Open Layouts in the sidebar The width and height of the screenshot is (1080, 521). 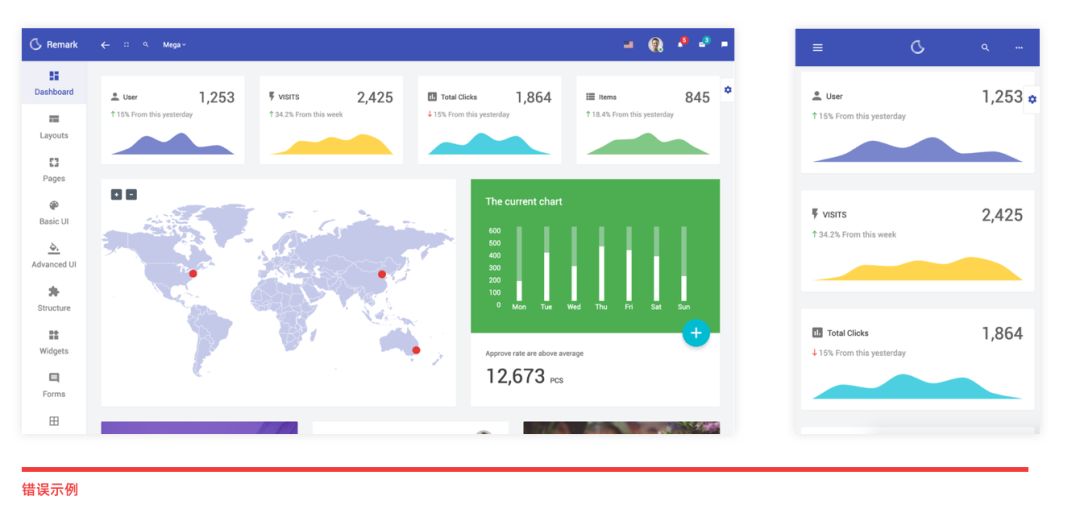(x=54, y=126)
